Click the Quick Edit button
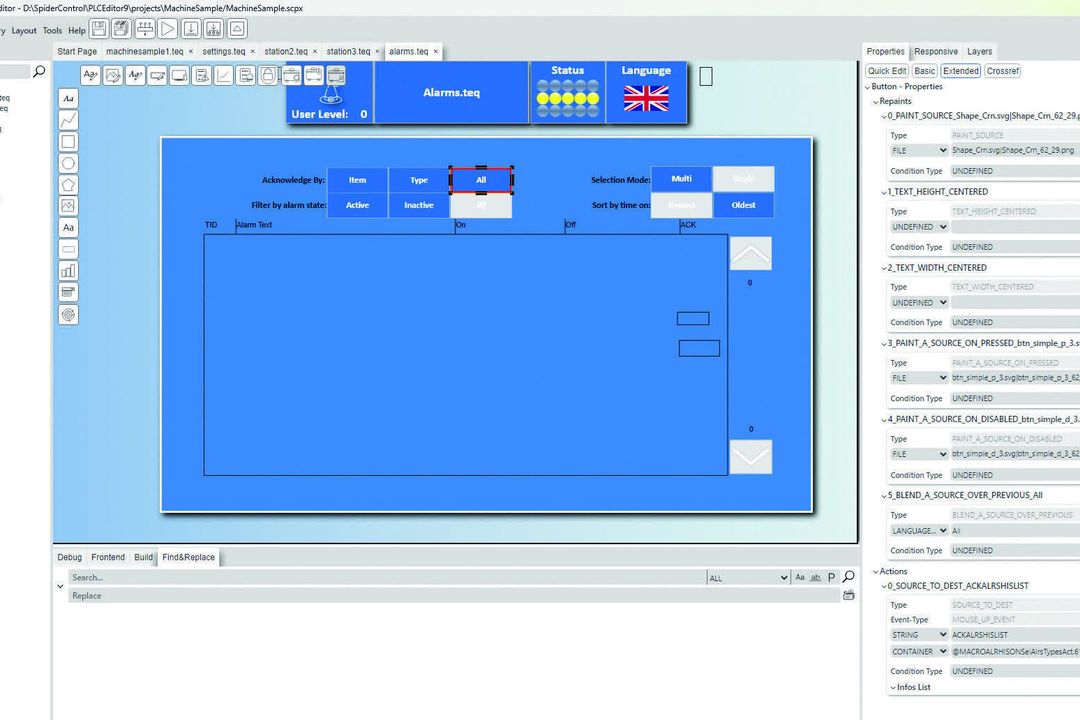Screen dimensions: 1080x720 click(x=886, y=70)
